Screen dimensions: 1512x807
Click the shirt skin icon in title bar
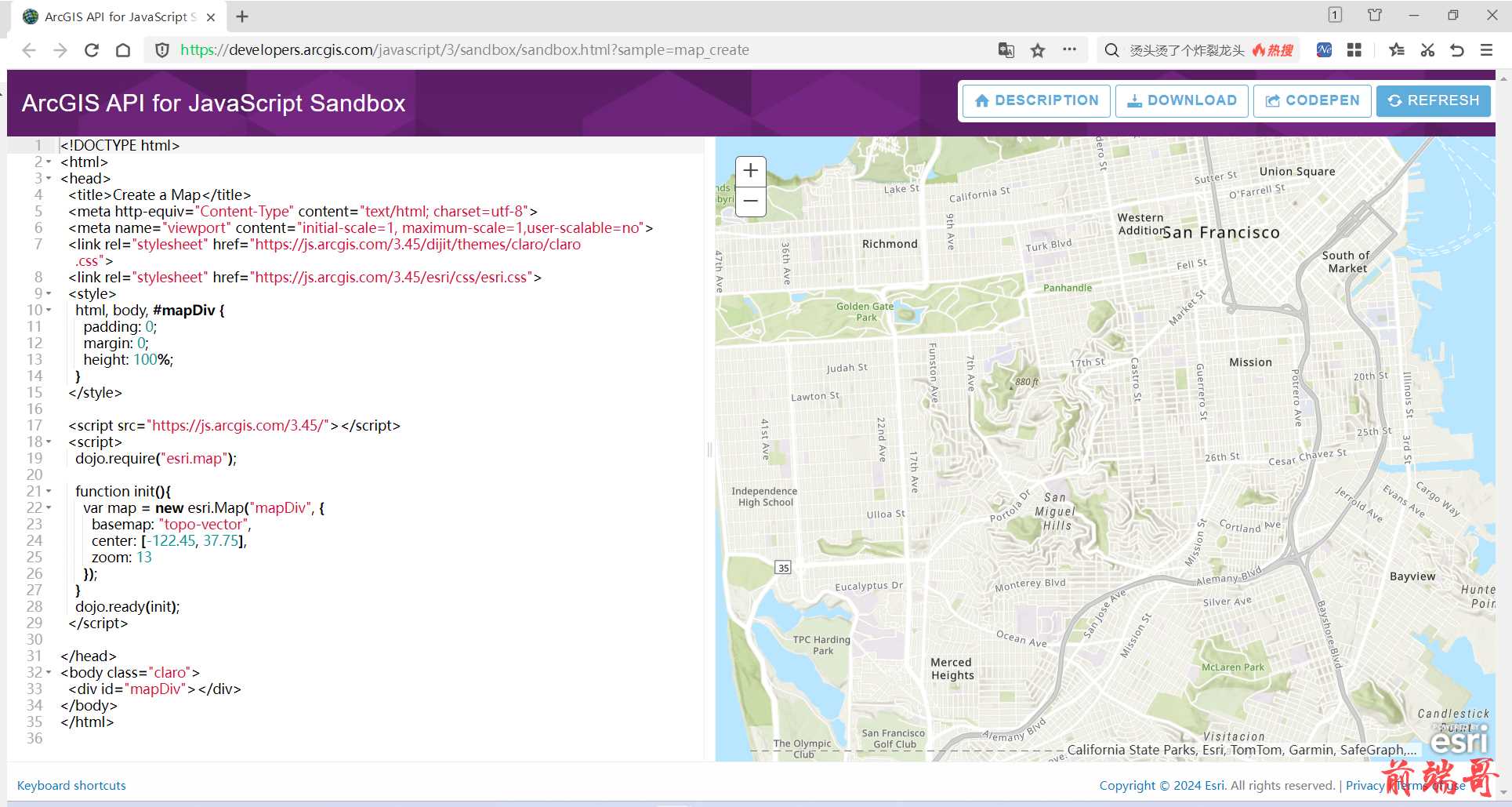point(1375,15)
